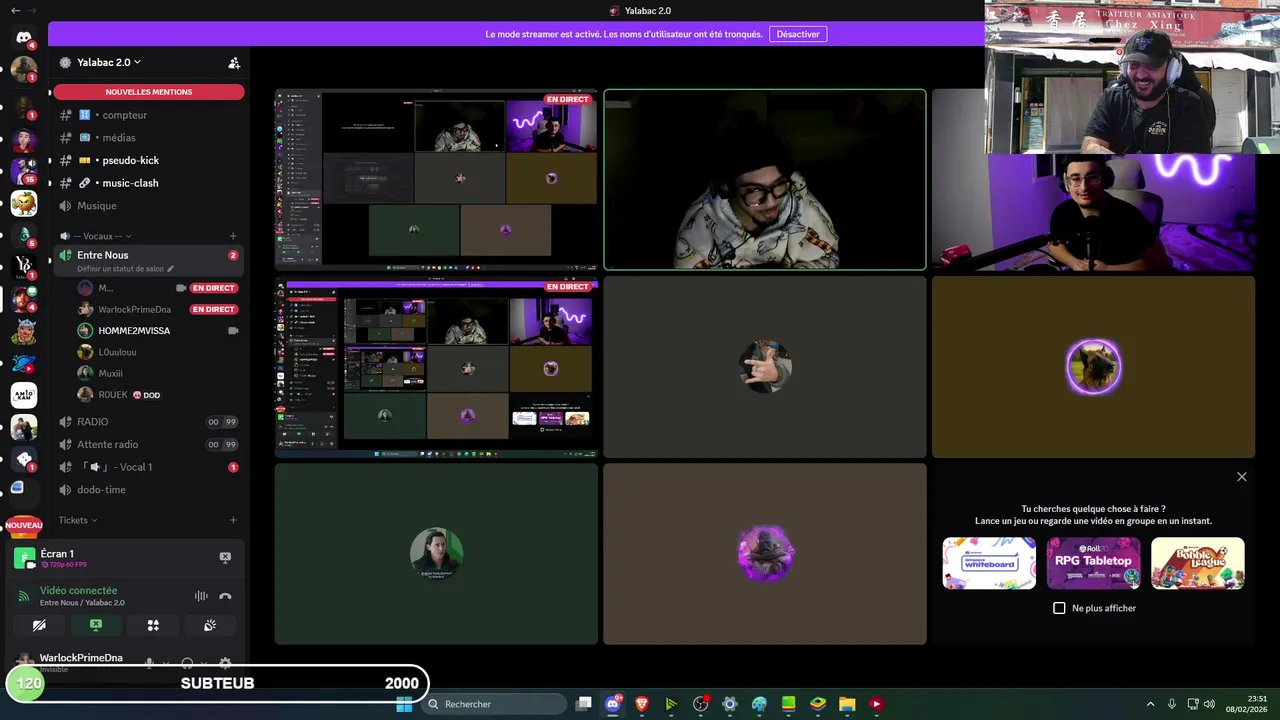This screenshot has height=720, width=1280.
Task: Open taskbar Task View icon
Action: pos(584,704)
